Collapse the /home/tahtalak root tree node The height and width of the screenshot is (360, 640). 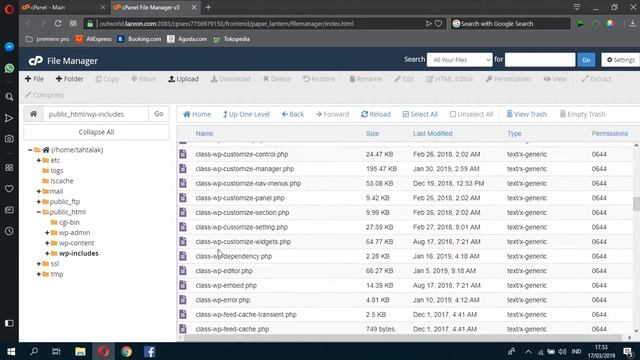coord(30,150)
